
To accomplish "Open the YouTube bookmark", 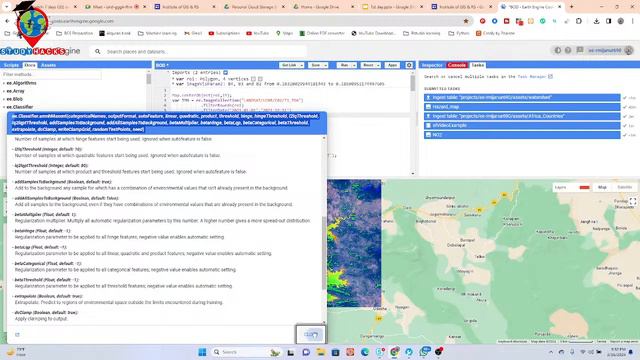I will pyautogui.click(x=257, y=33).
